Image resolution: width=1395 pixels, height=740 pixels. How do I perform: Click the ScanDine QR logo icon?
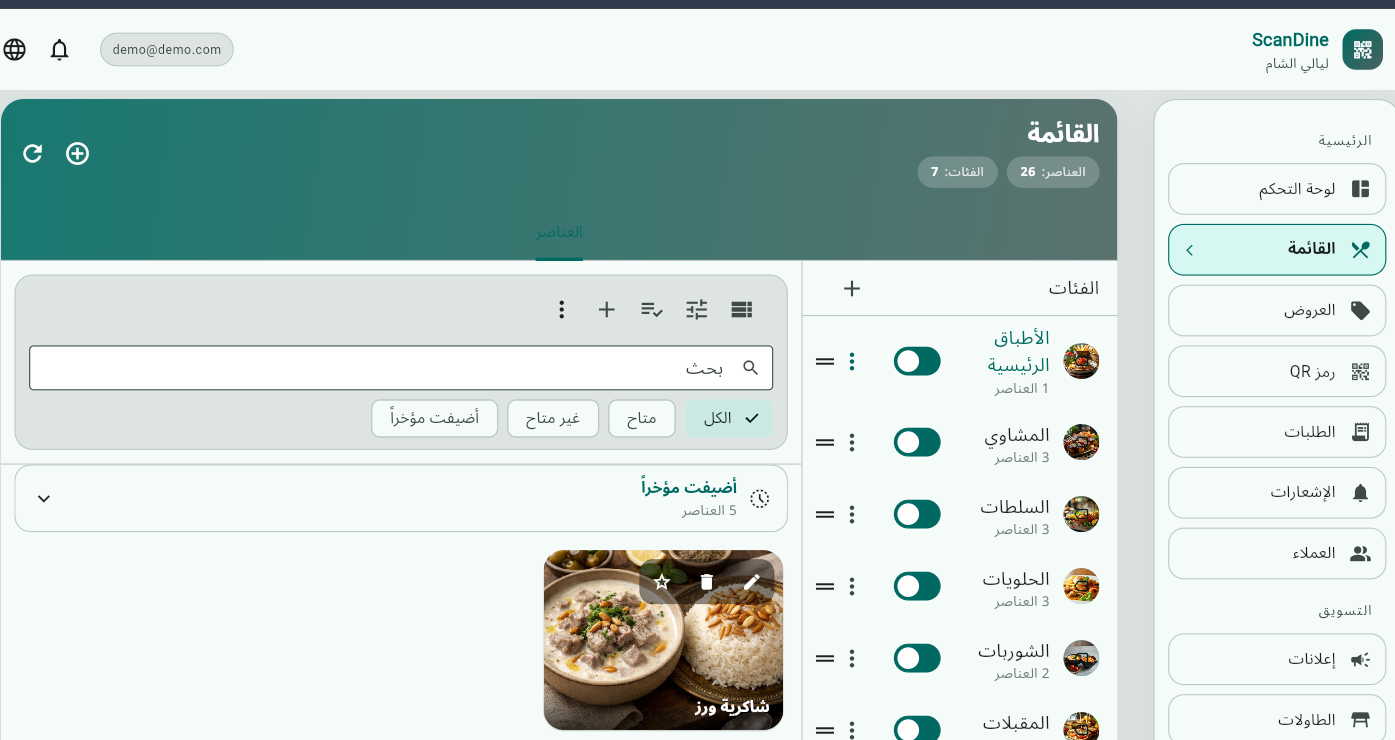coord(1361,48)
